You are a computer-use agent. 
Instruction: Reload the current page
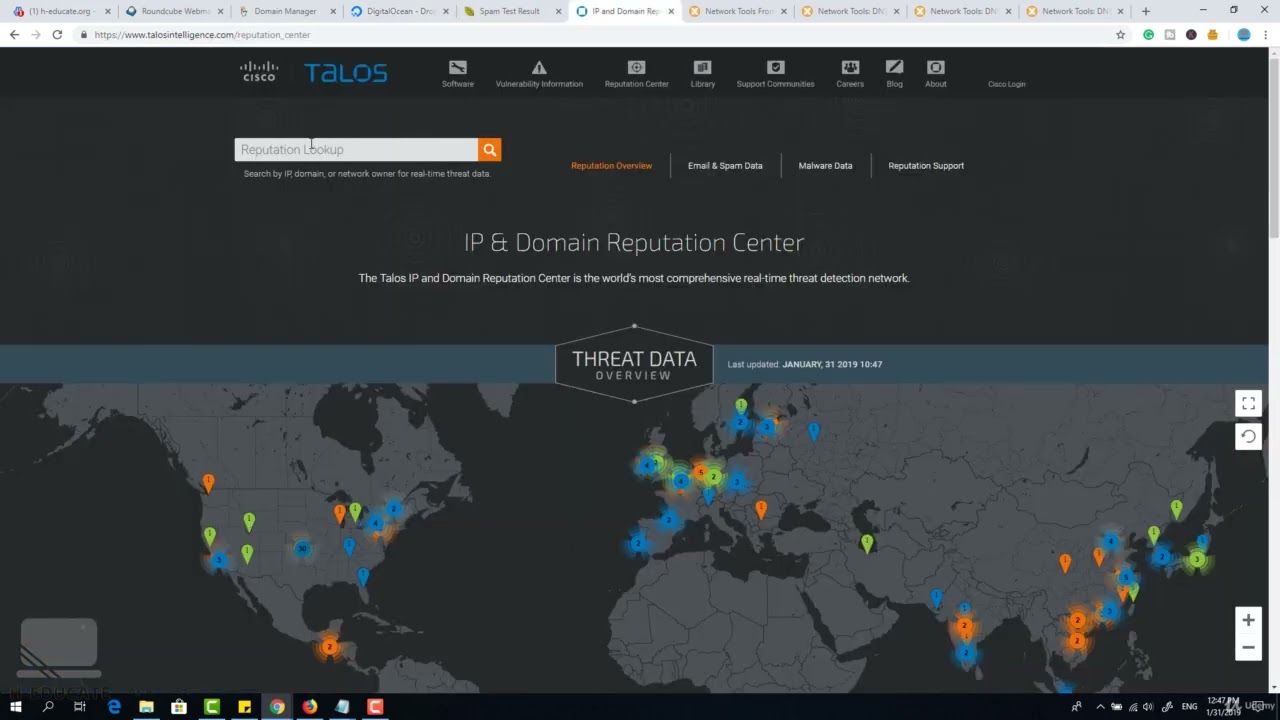(57, 34)
